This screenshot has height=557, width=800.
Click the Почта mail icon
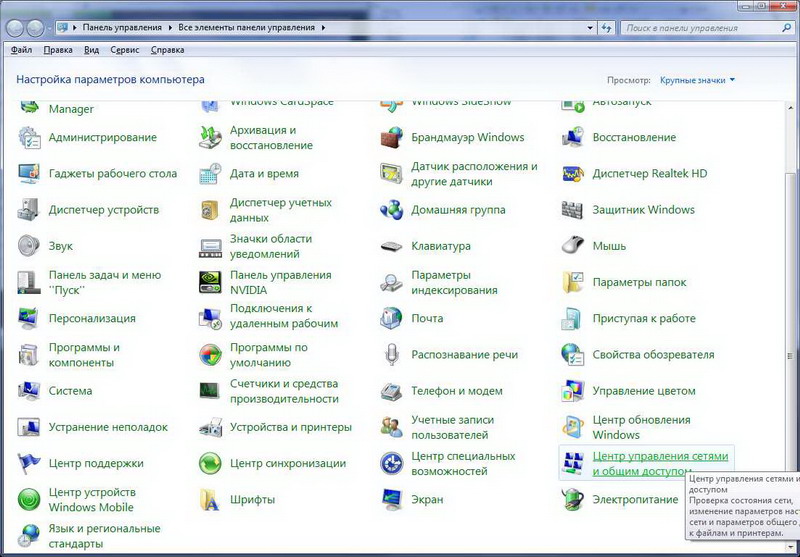pos(392,319)
